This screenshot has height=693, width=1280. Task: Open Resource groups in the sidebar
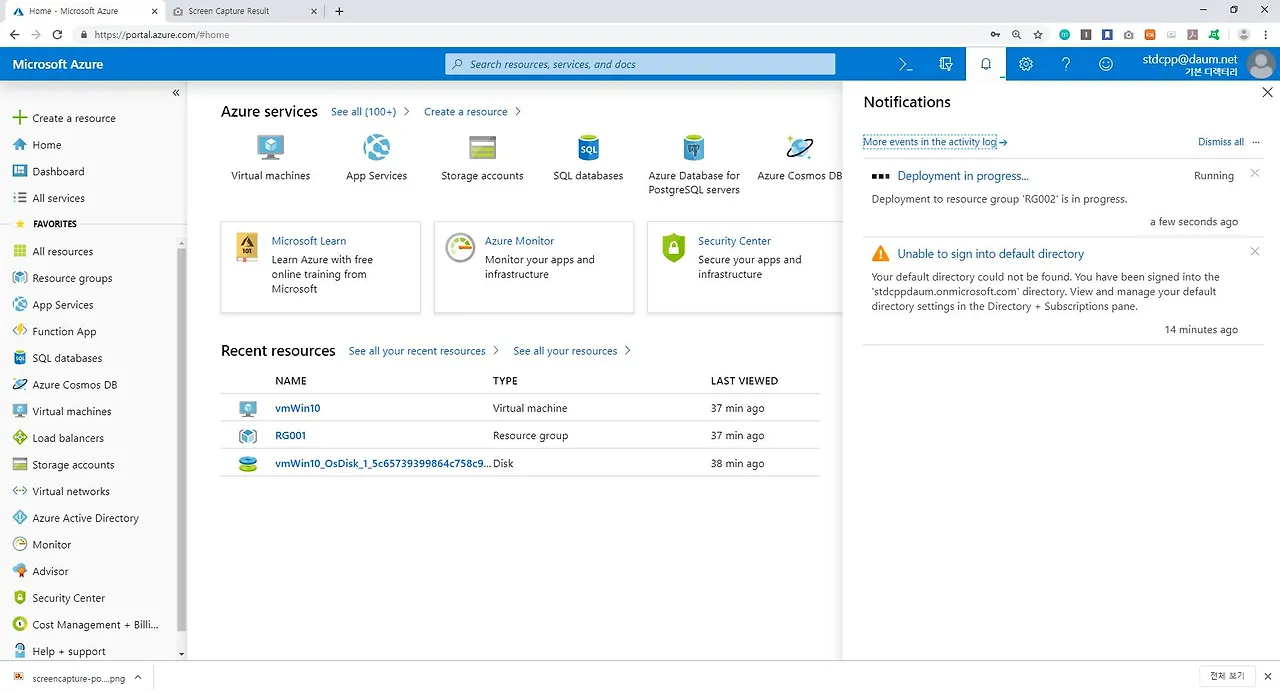click(x=72, y=278)
